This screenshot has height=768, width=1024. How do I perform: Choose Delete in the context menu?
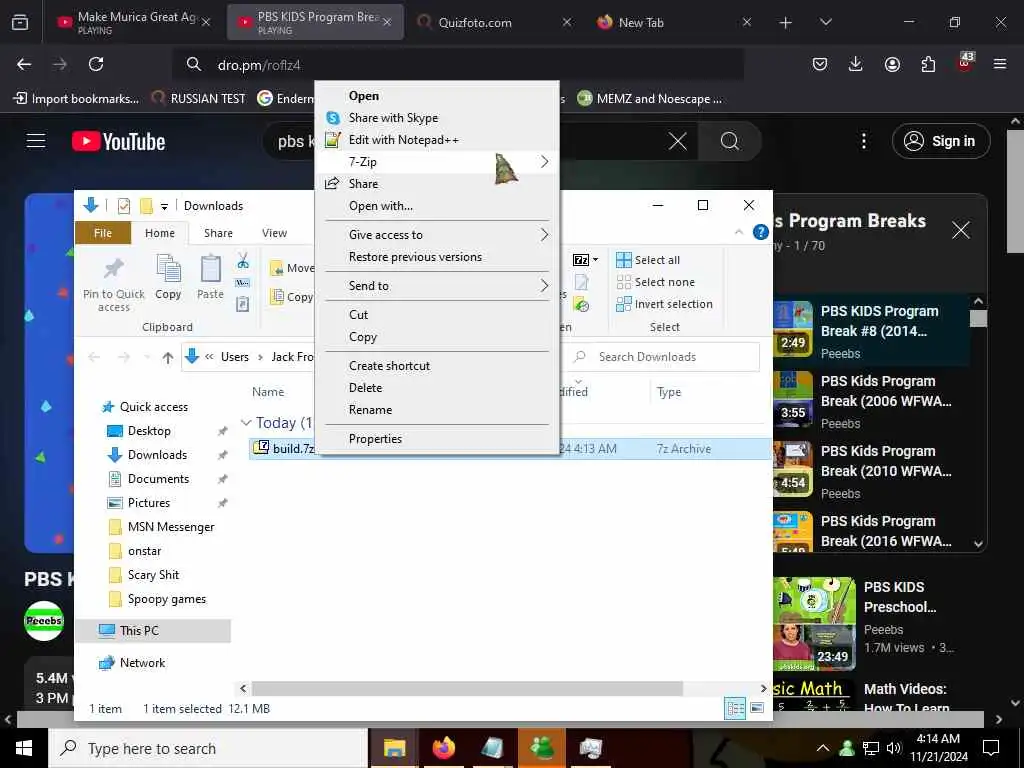coord(436,388)
